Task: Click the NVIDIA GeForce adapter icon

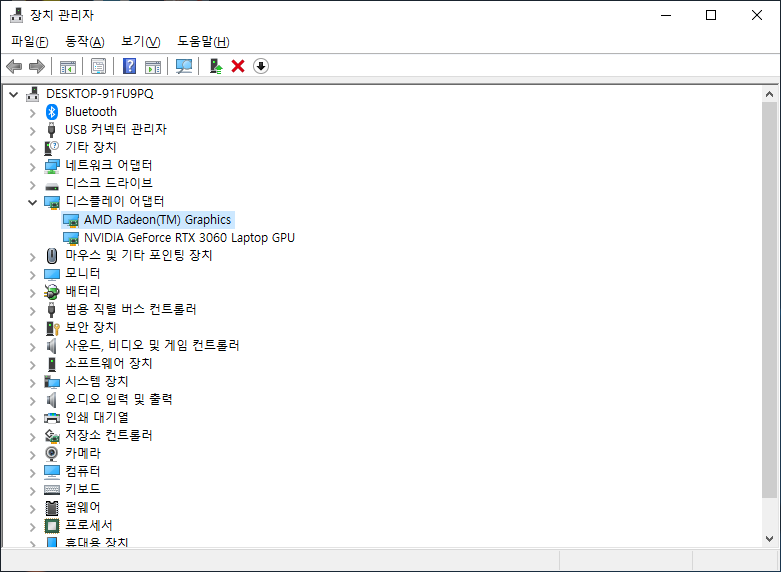Action: pos(71,238)
